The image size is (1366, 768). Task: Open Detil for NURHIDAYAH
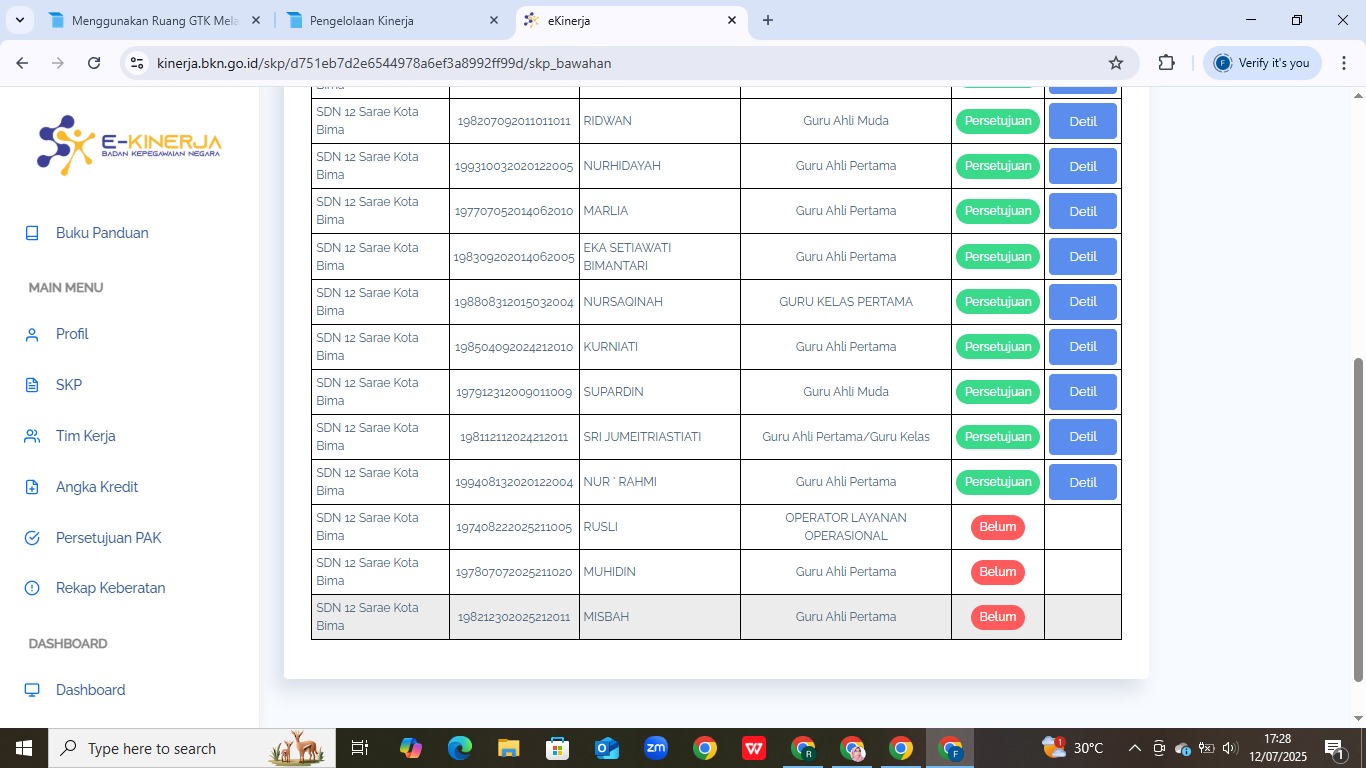[x=1083, y=166]
